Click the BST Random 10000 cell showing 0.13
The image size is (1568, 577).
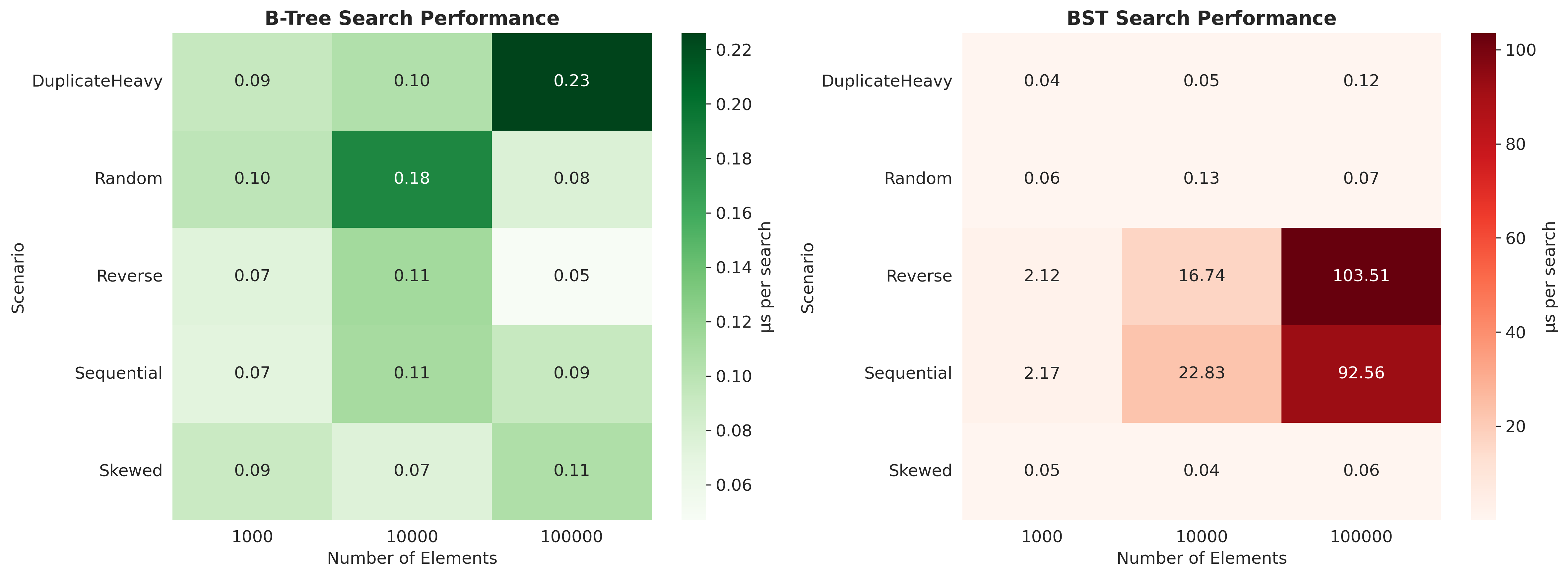[1201, 178]
